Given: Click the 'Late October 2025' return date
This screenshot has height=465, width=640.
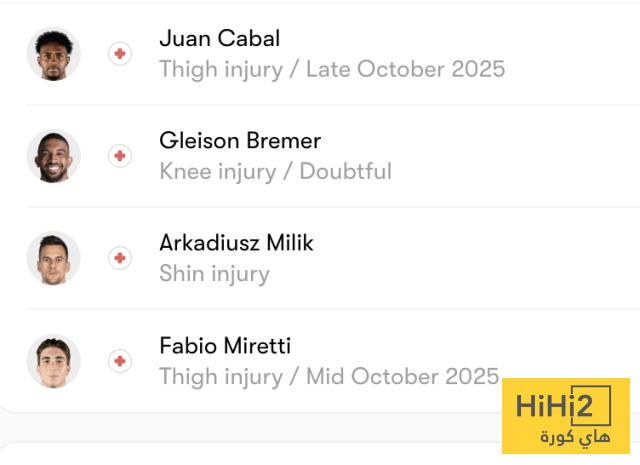Looking at the screenshot, I should point(405,69).
